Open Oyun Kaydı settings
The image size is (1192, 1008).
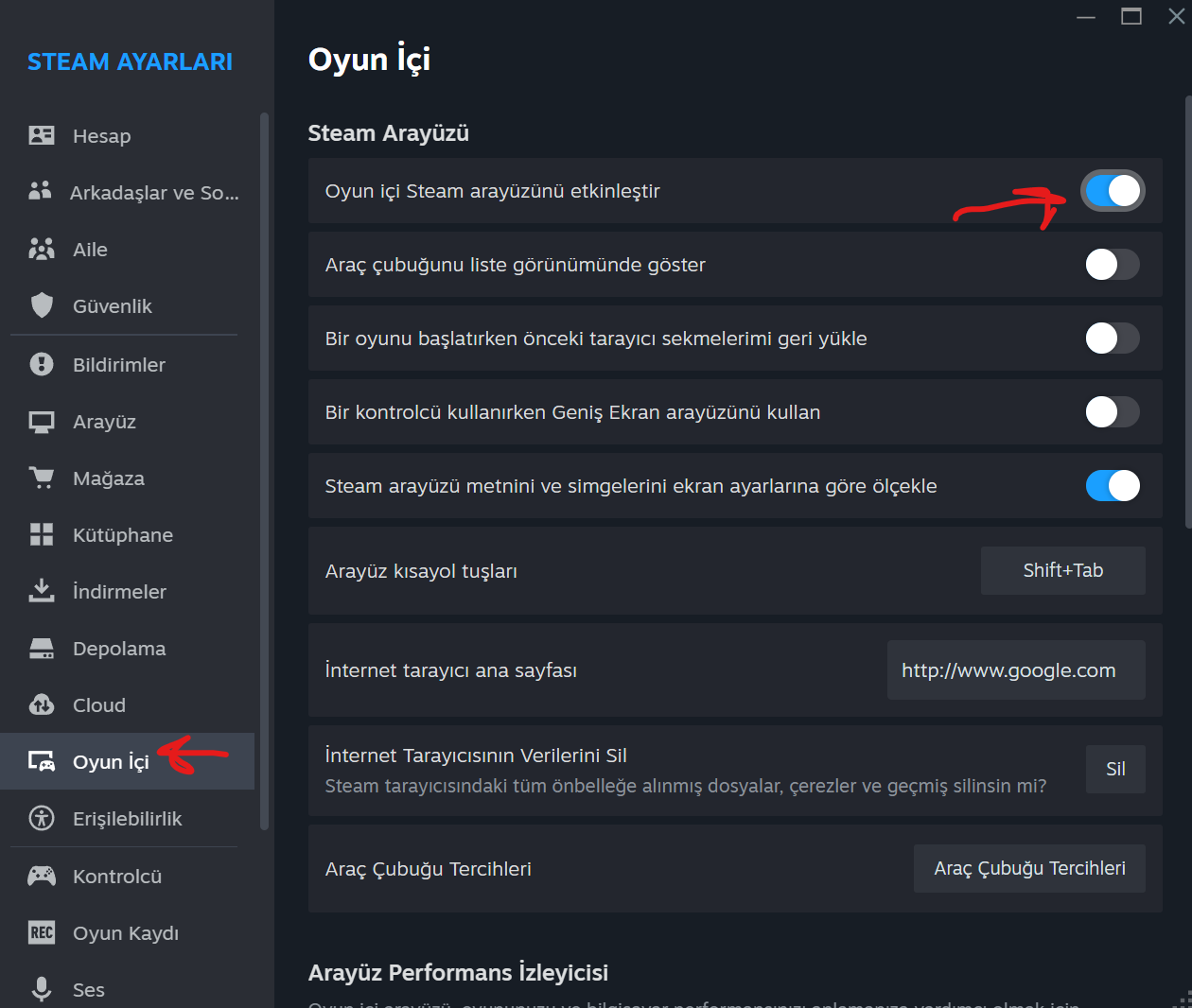128,932
